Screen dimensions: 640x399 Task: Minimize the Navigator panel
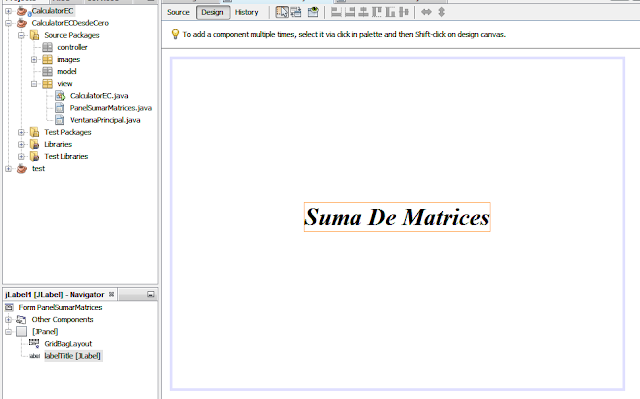[x=151, y=294]
